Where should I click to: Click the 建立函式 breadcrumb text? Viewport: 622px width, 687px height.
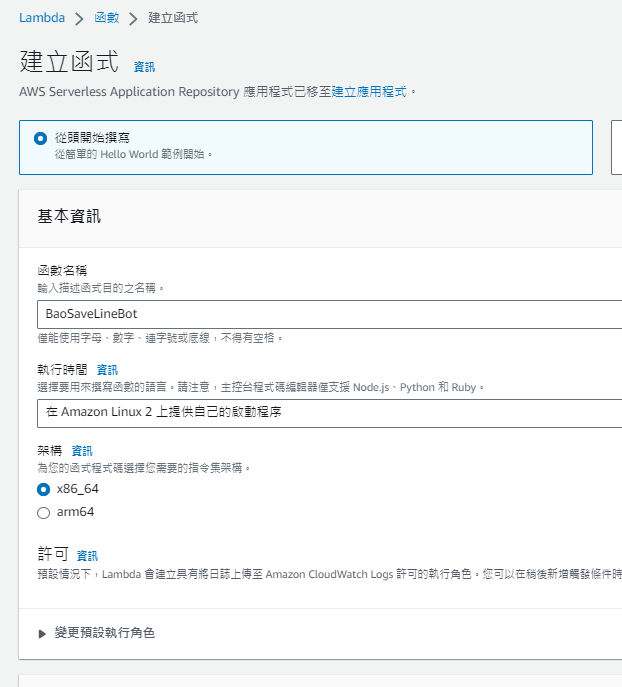tap(173, 18)
